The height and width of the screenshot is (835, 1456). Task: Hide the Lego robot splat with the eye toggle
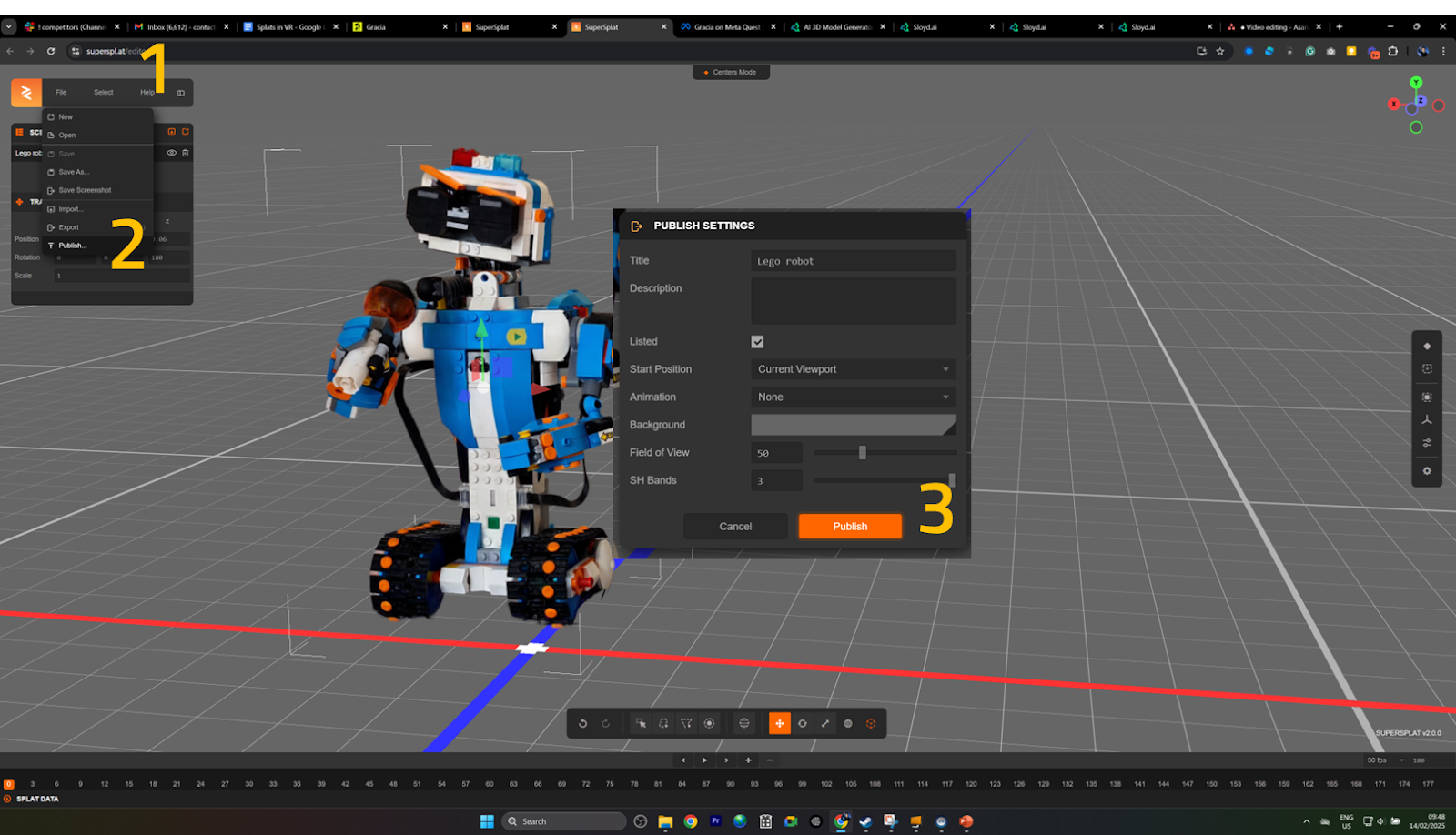(x=171, y=153)
